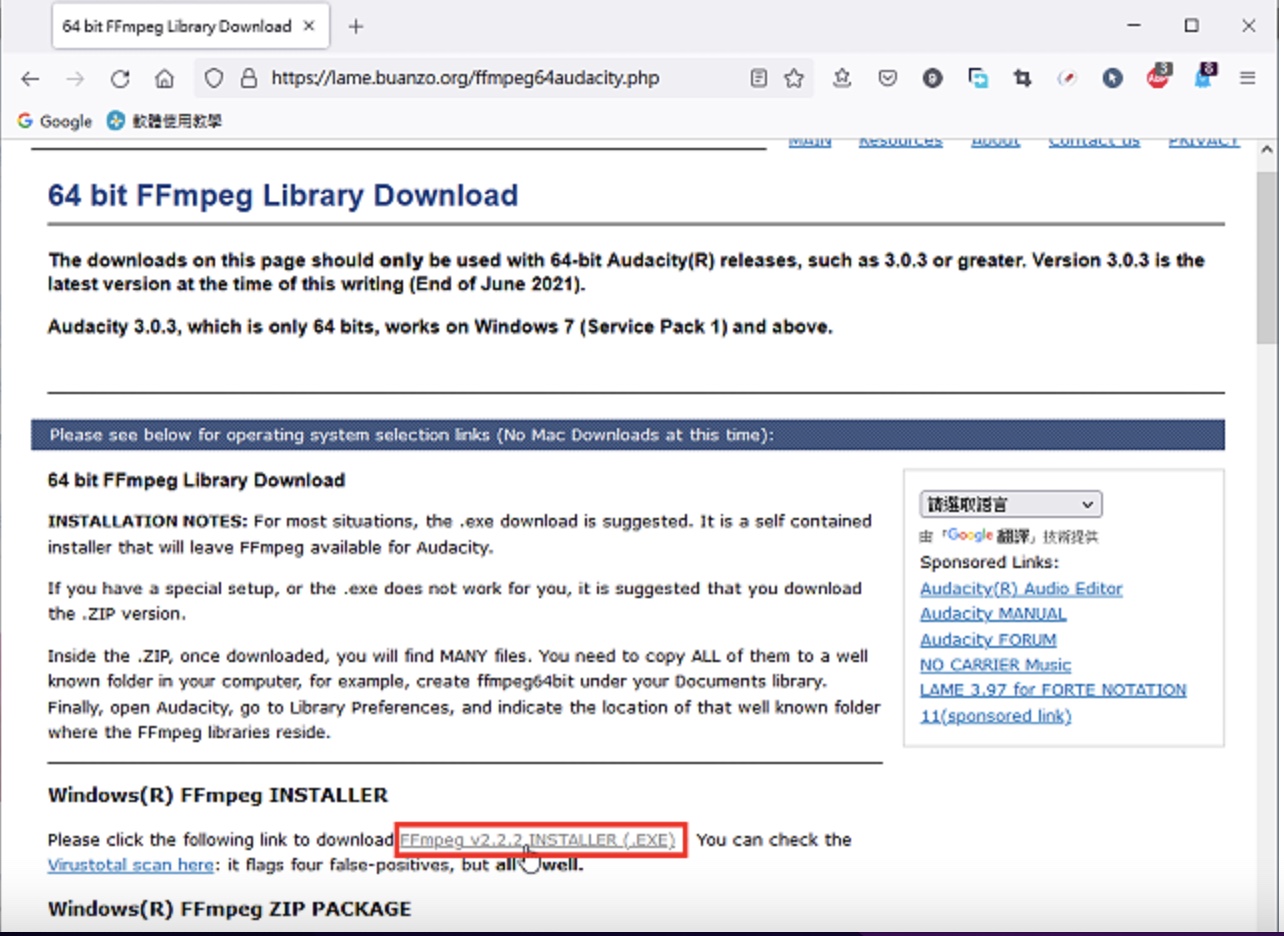
Task: Open the blue translate/copy extension icon
Action: (978, 78)
